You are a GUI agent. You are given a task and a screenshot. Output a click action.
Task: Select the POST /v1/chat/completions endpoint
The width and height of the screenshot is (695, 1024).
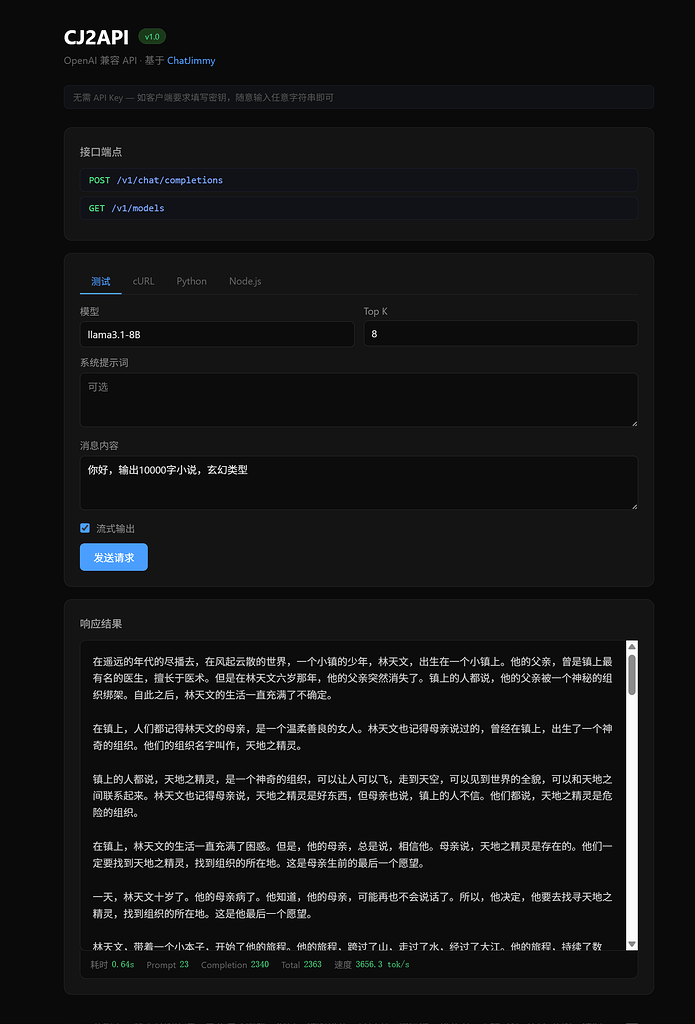pyautogui.click(x=359, y=180)
